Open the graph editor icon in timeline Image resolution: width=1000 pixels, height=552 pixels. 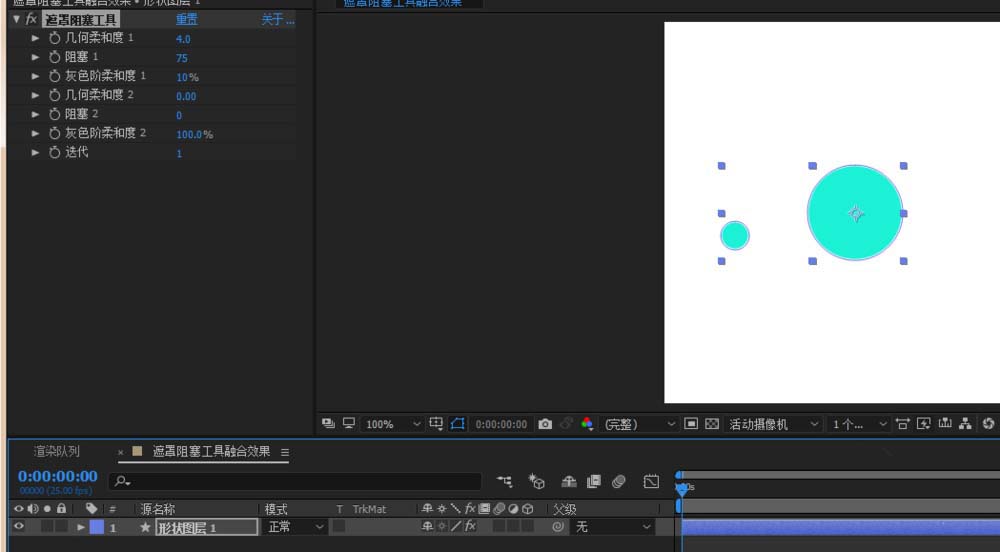(651, 482)
